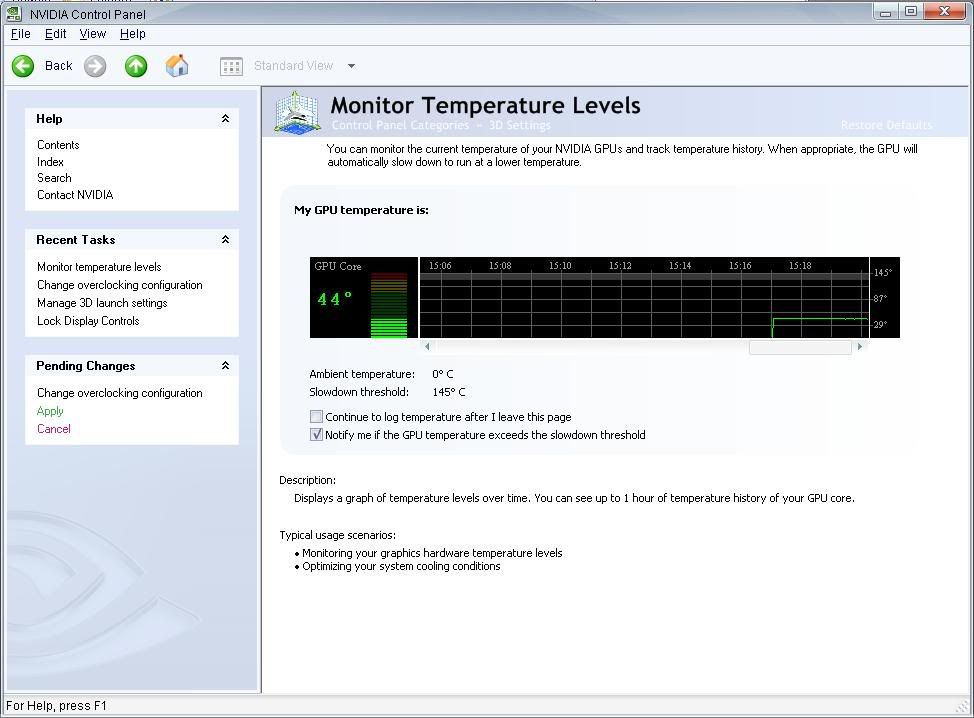Screen dimensions: 974x718
Task: Go to the Home icon in toolbar
Action: coord(177,65)
